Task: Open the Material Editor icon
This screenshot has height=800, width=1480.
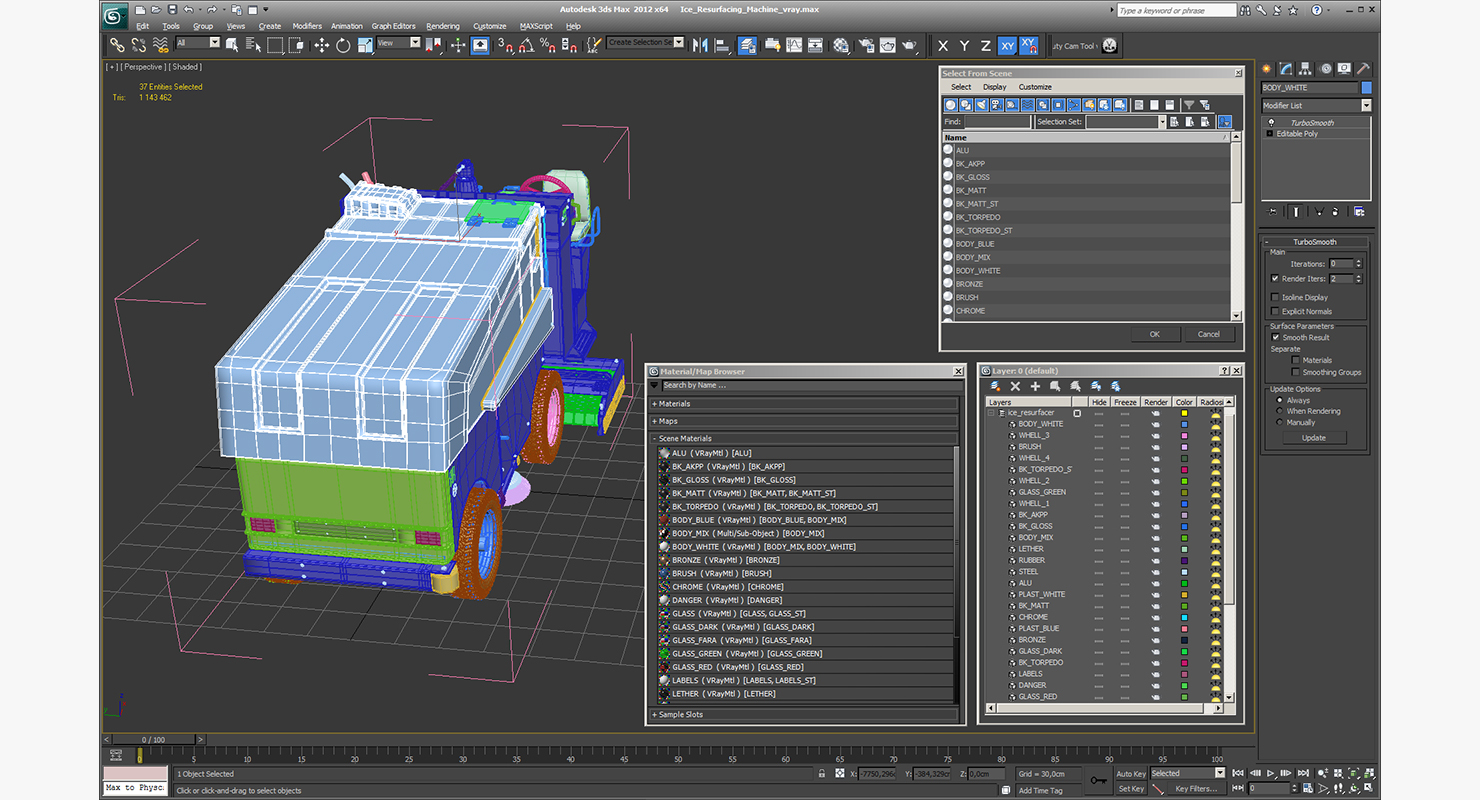Action: (x=841, y=45)
